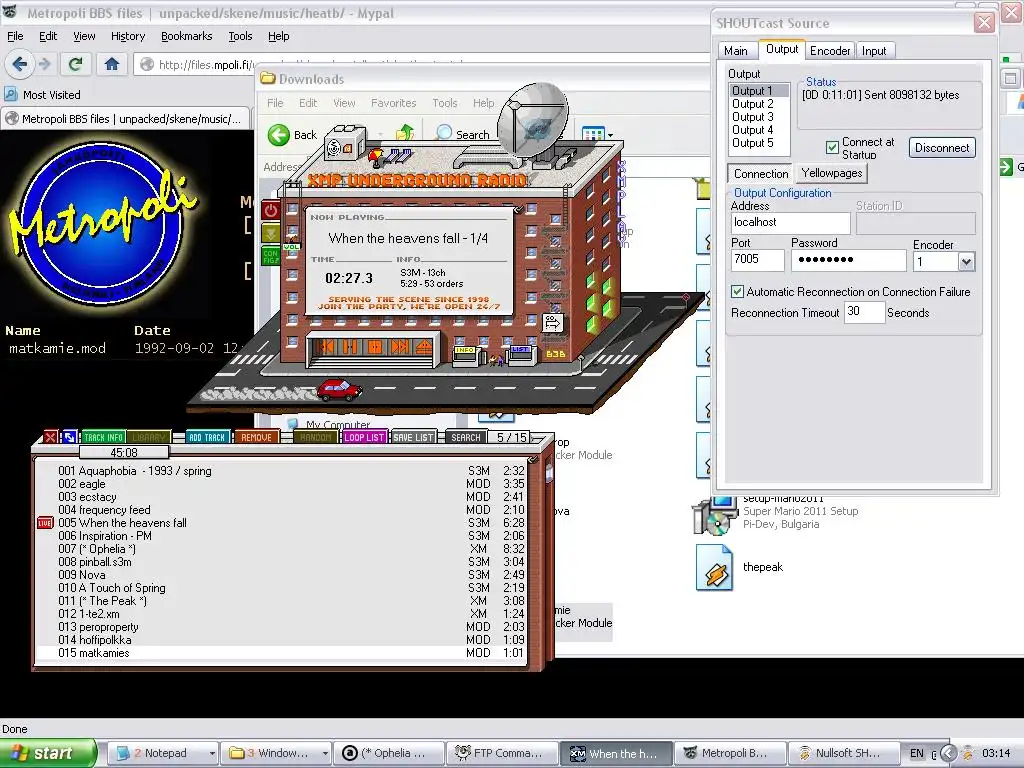Screen dimensions: 1024x768
Task: Click the REMOVE playlist button
Action: click(256, 438)
